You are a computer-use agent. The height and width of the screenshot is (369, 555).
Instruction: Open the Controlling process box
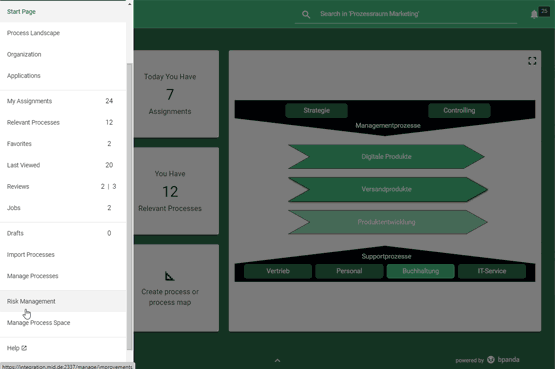[x=459, y=110]
